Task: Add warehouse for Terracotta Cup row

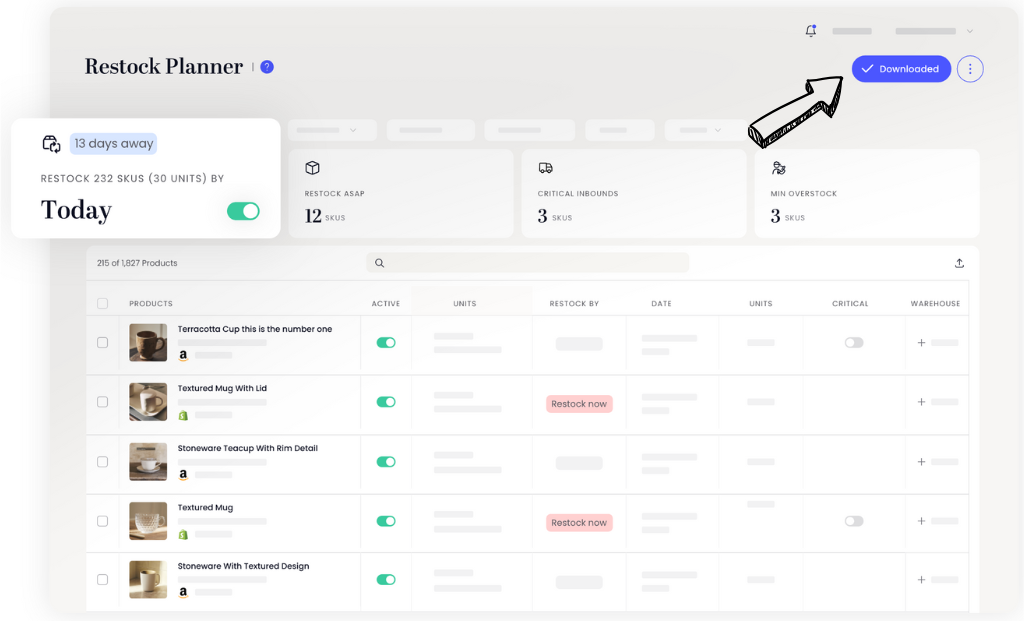Action: [921, 343]
